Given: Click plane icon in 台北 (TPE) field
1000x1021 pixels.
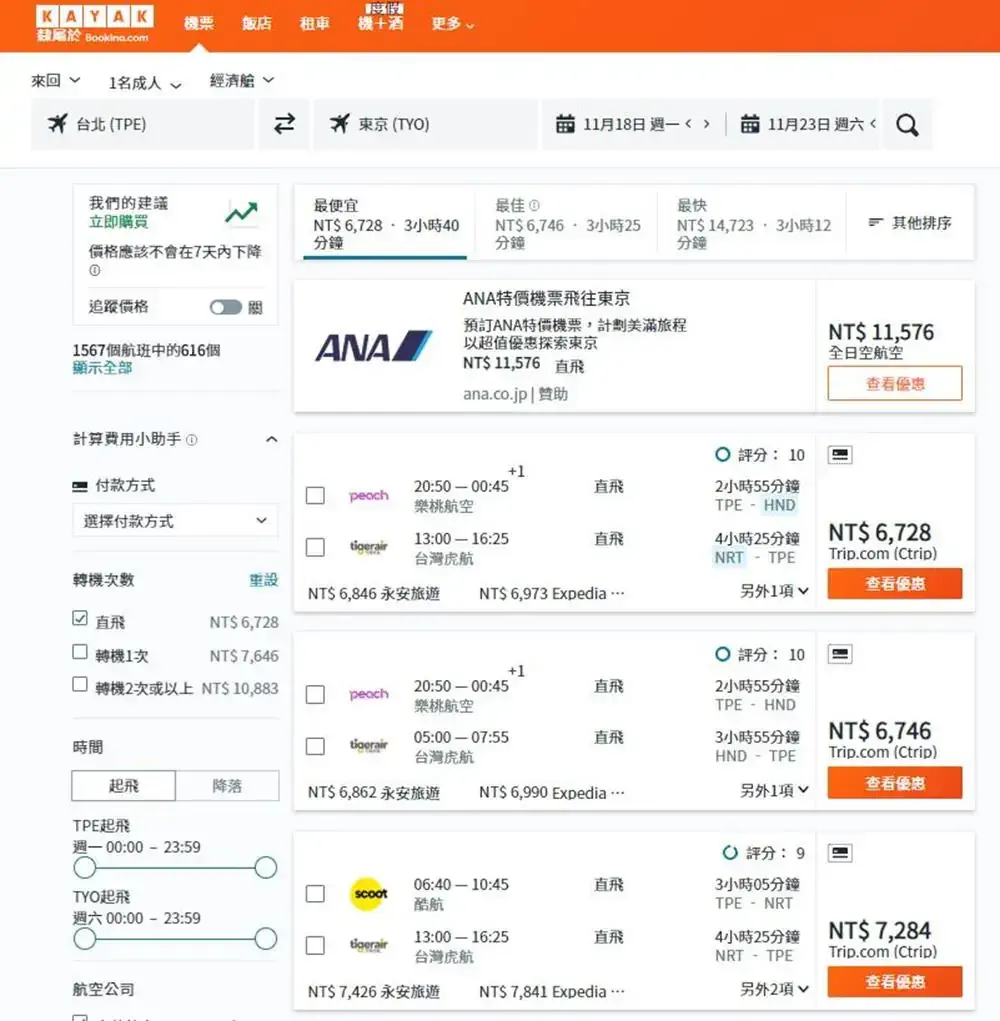Looking at the screenshot, I should 58,123.
